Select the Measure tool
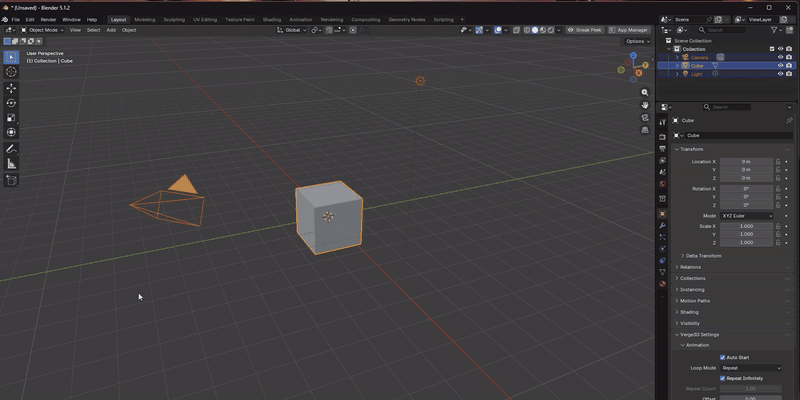This screenshot has height=400, width=800. [11, 164]
